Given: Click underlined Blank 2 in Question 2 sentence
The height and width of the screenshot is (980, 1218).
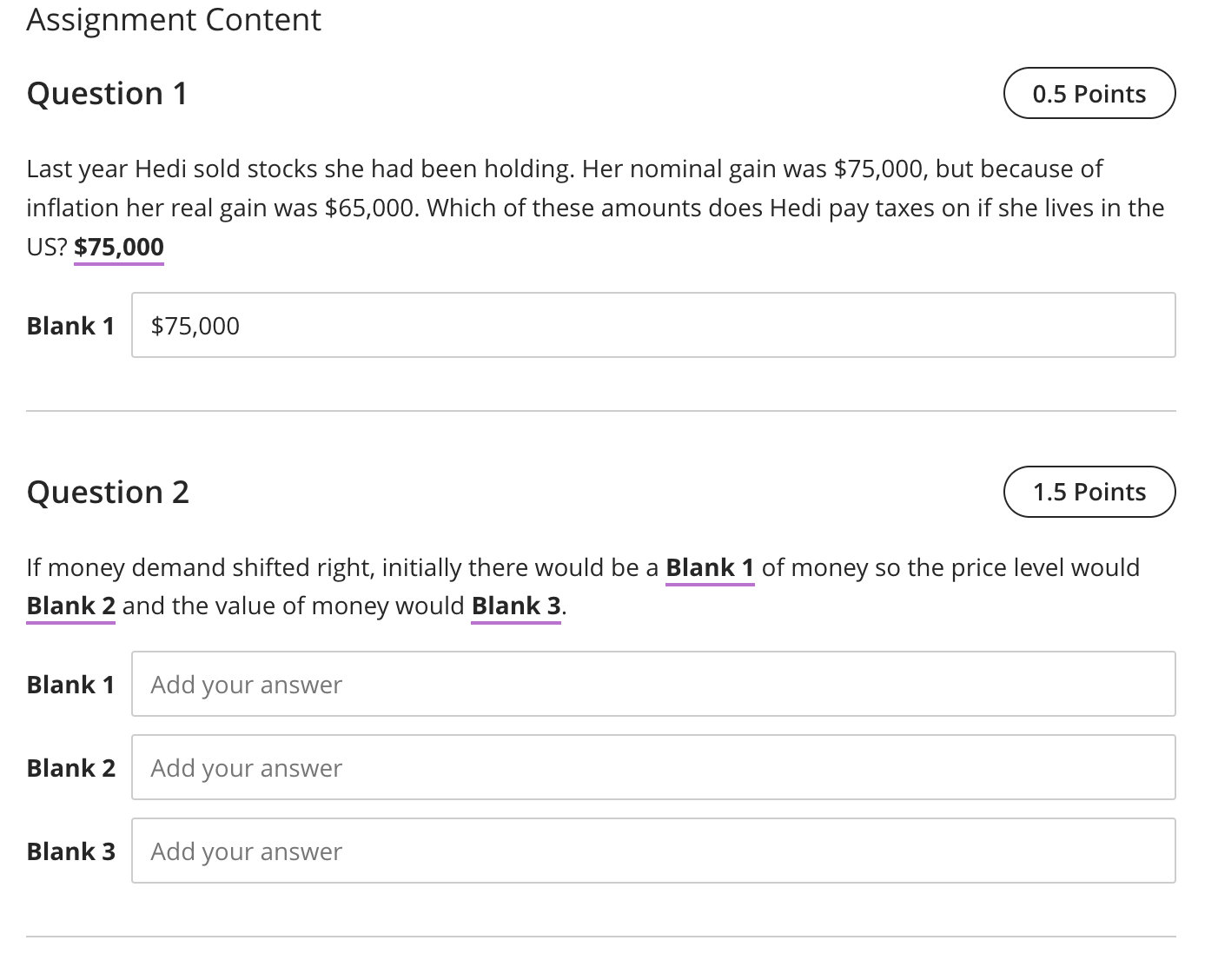Looking at the screenshot, I should pyautogui.click(x=71, y=606).
